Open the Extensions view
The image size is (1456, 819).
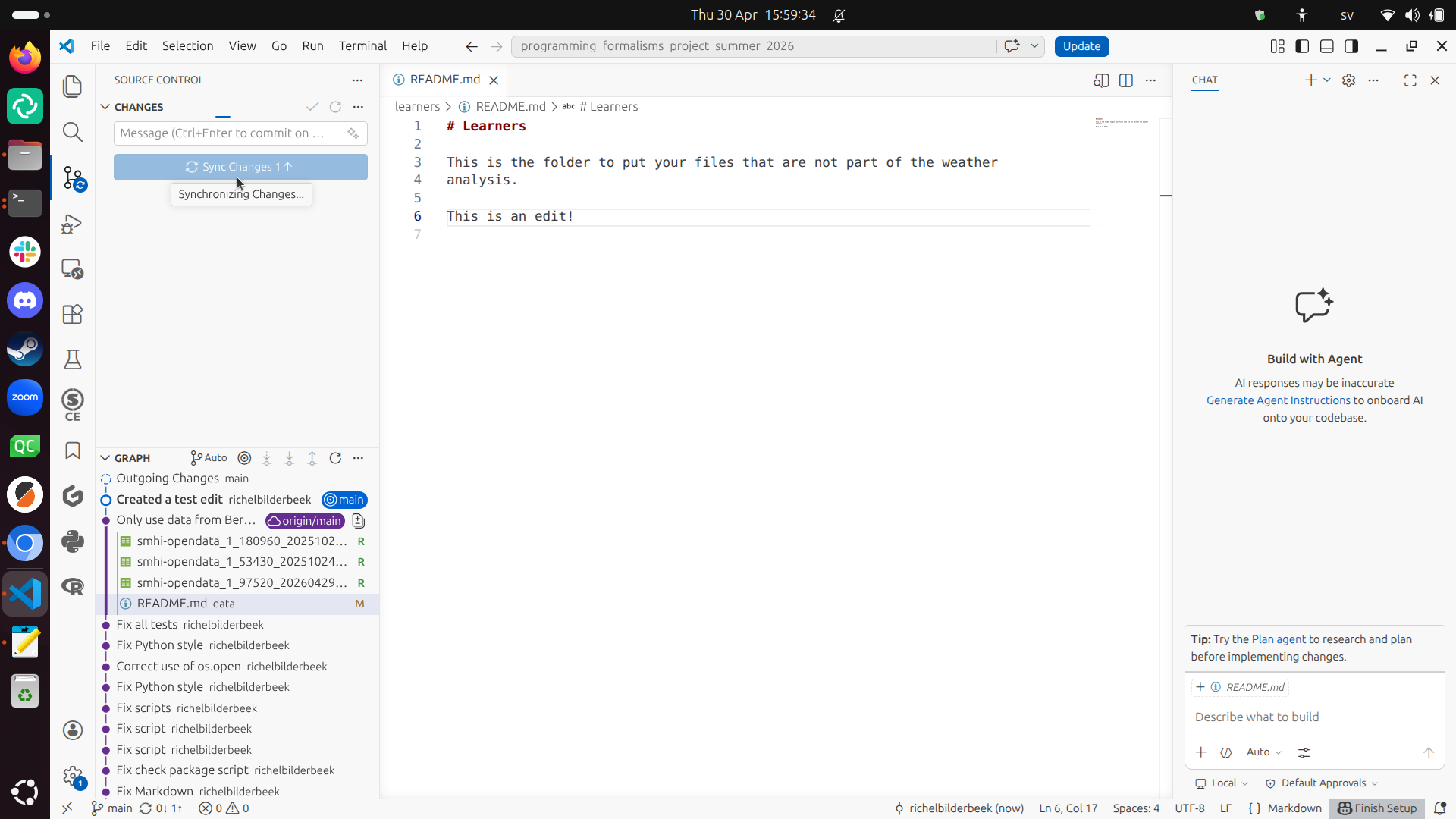[73, 314]
